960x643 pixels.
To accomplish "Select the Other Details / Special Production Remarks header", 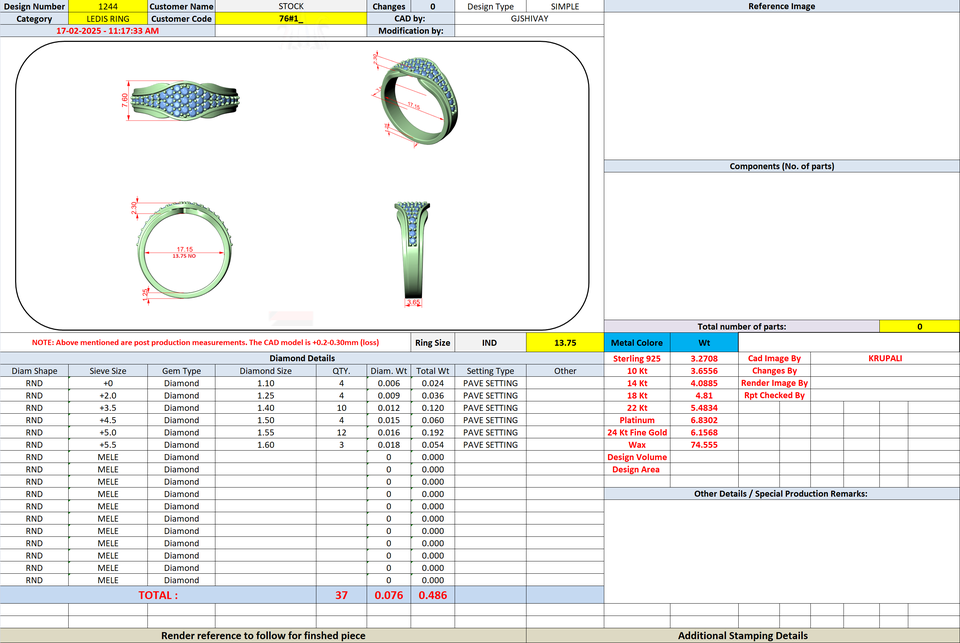I will (781, 494).
